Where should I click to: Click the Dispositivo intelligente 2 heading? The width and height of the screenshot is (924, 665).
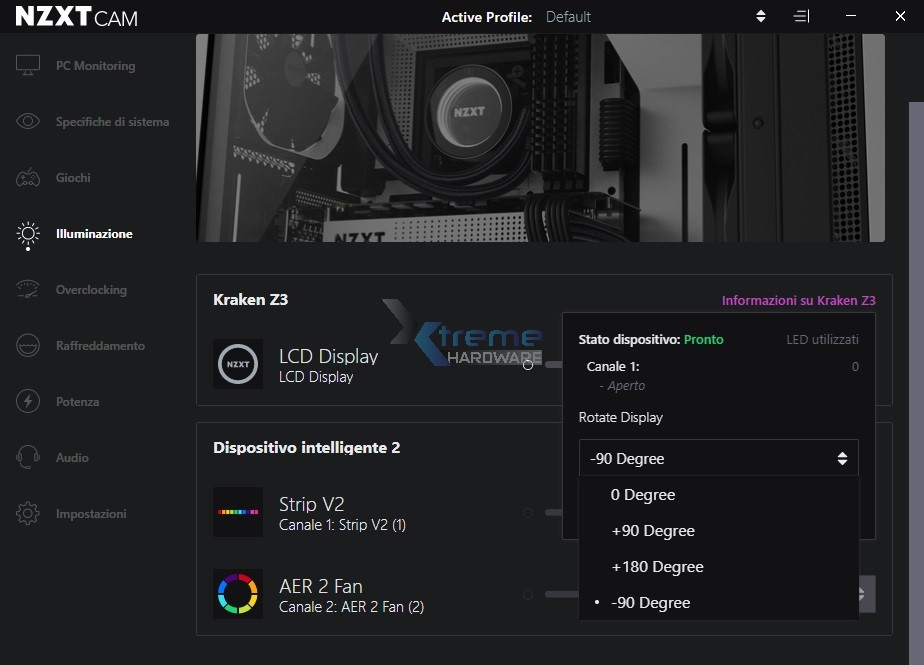point(306,447)
